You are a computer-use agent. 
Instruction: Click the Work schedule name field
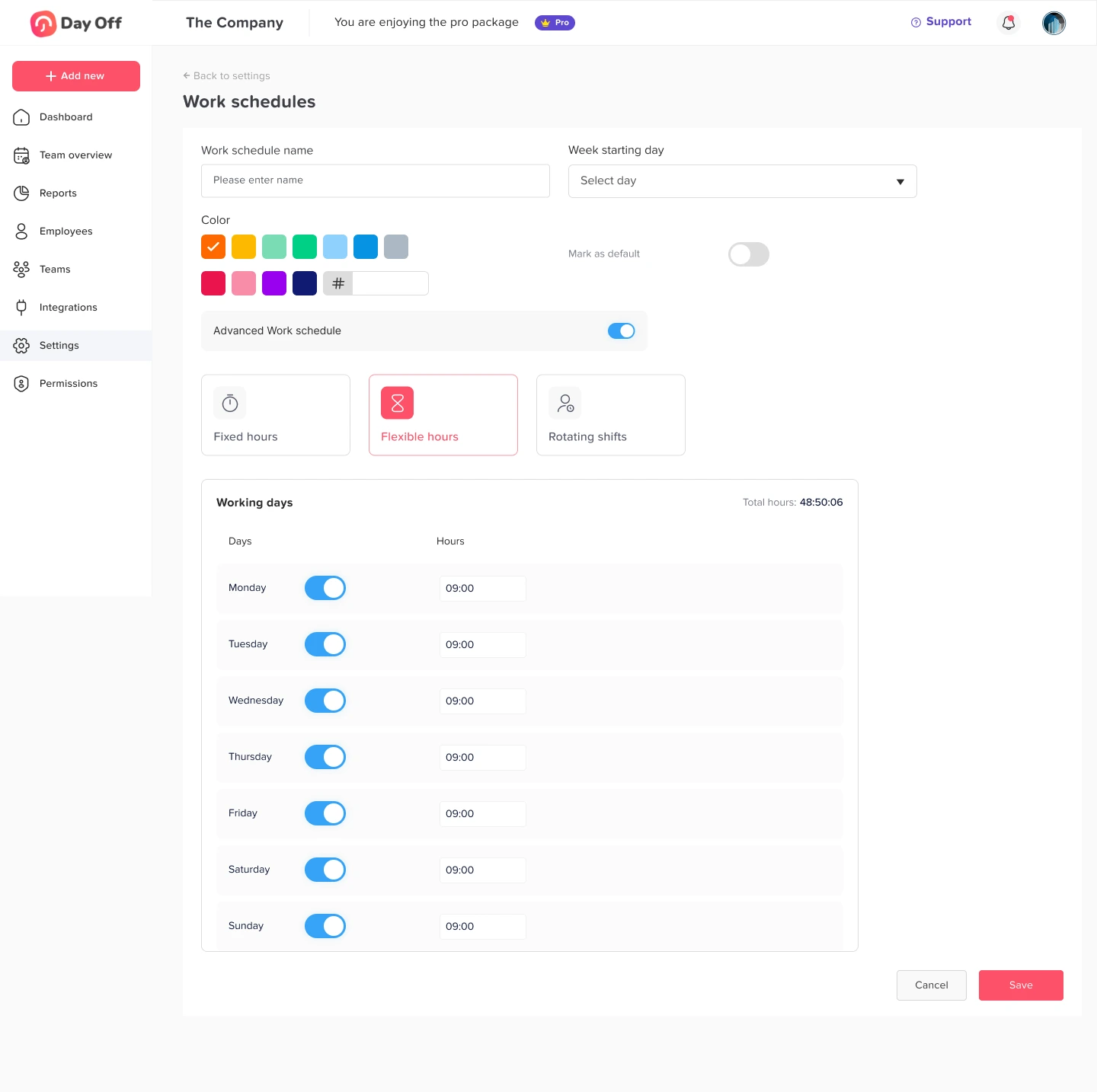coord(375,181)
